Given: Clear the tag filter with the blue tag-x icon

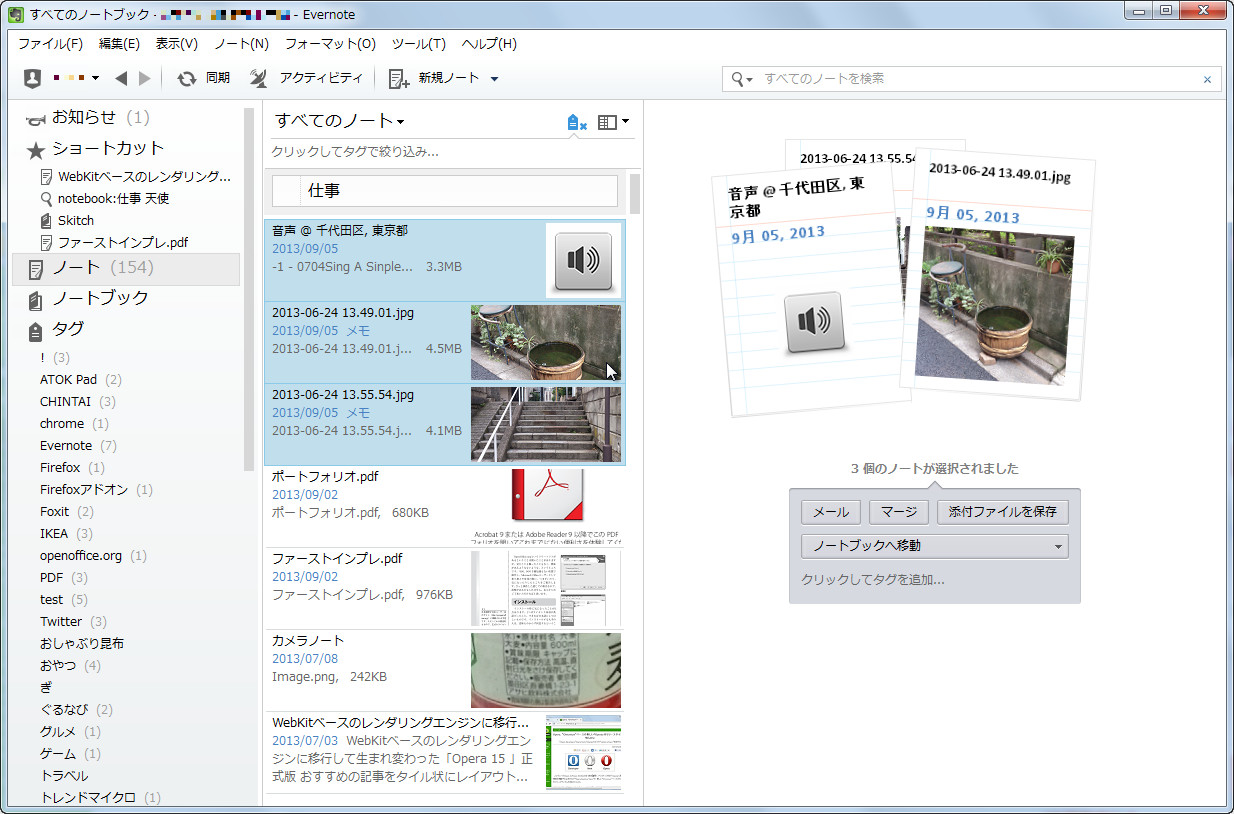Looking at the screenshot, I should 574,121.
